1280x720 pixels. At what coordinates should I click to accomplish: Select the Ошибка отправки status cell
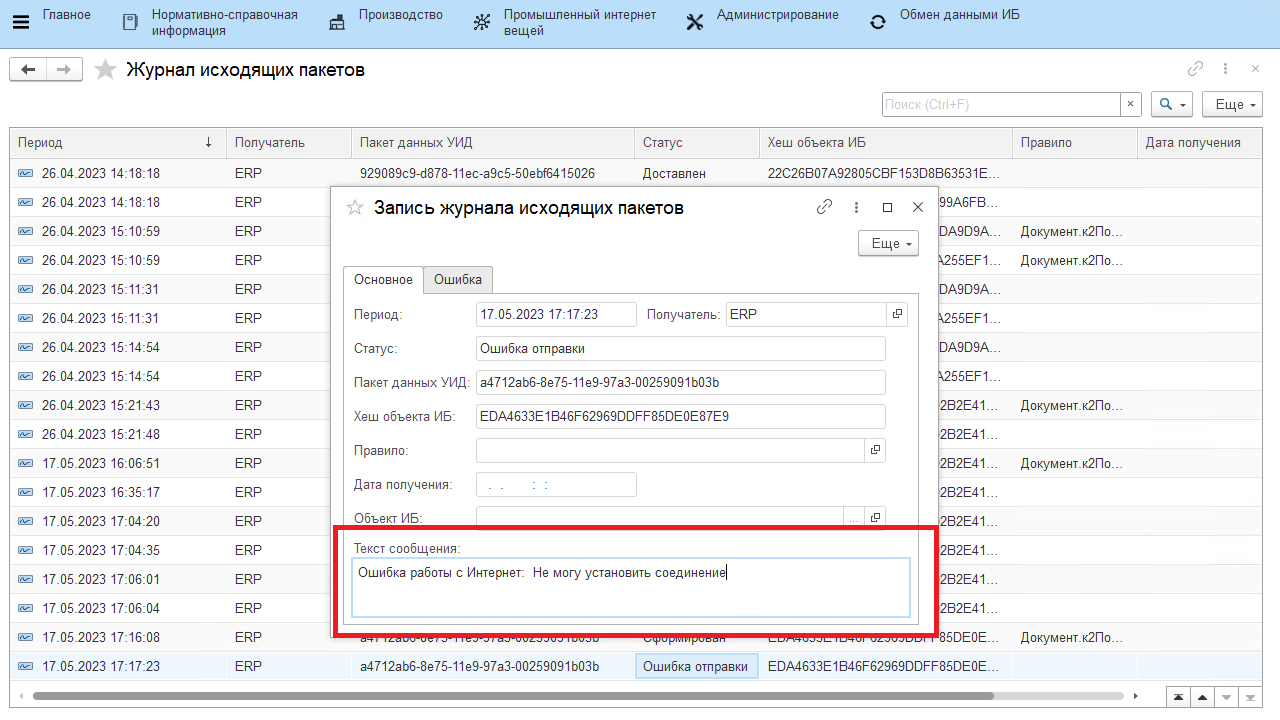click(696, 667)
